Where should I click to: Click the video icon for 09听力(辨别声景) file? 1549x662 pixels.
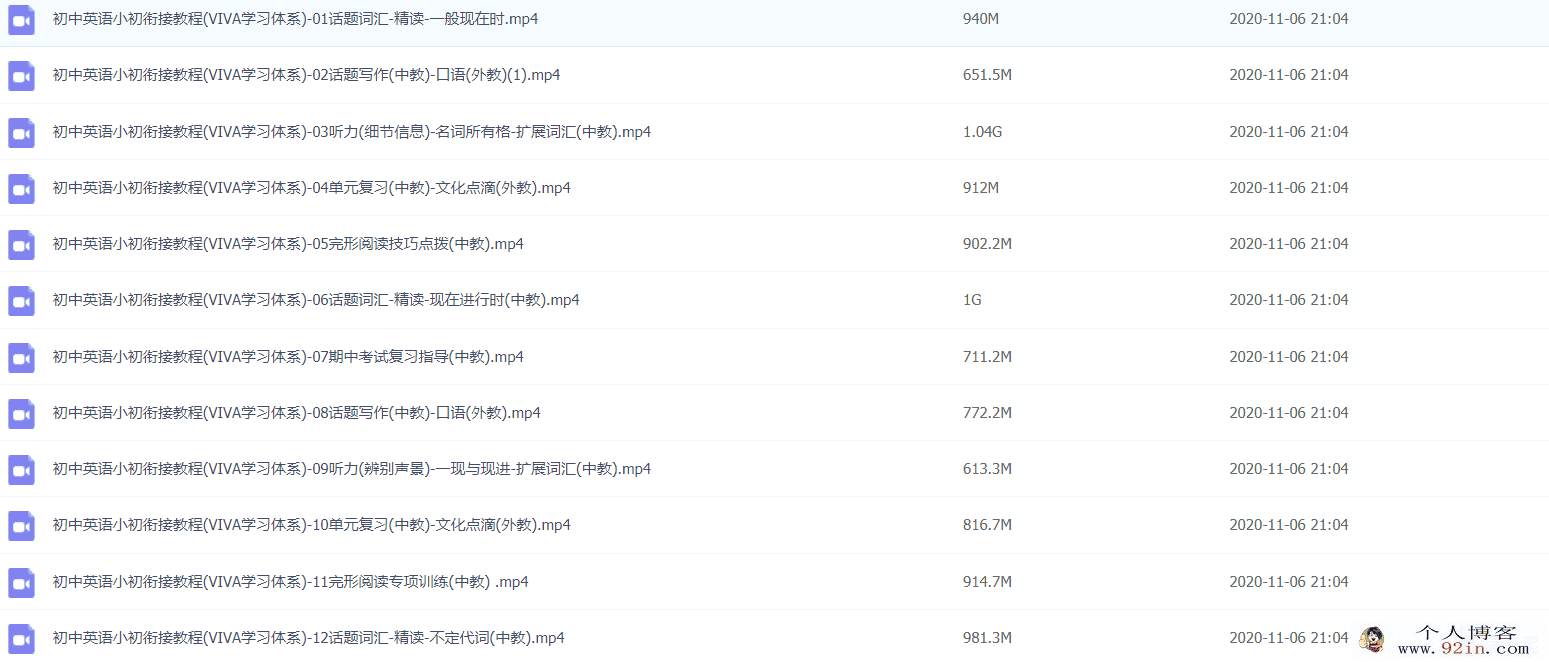tap(22, 469)
